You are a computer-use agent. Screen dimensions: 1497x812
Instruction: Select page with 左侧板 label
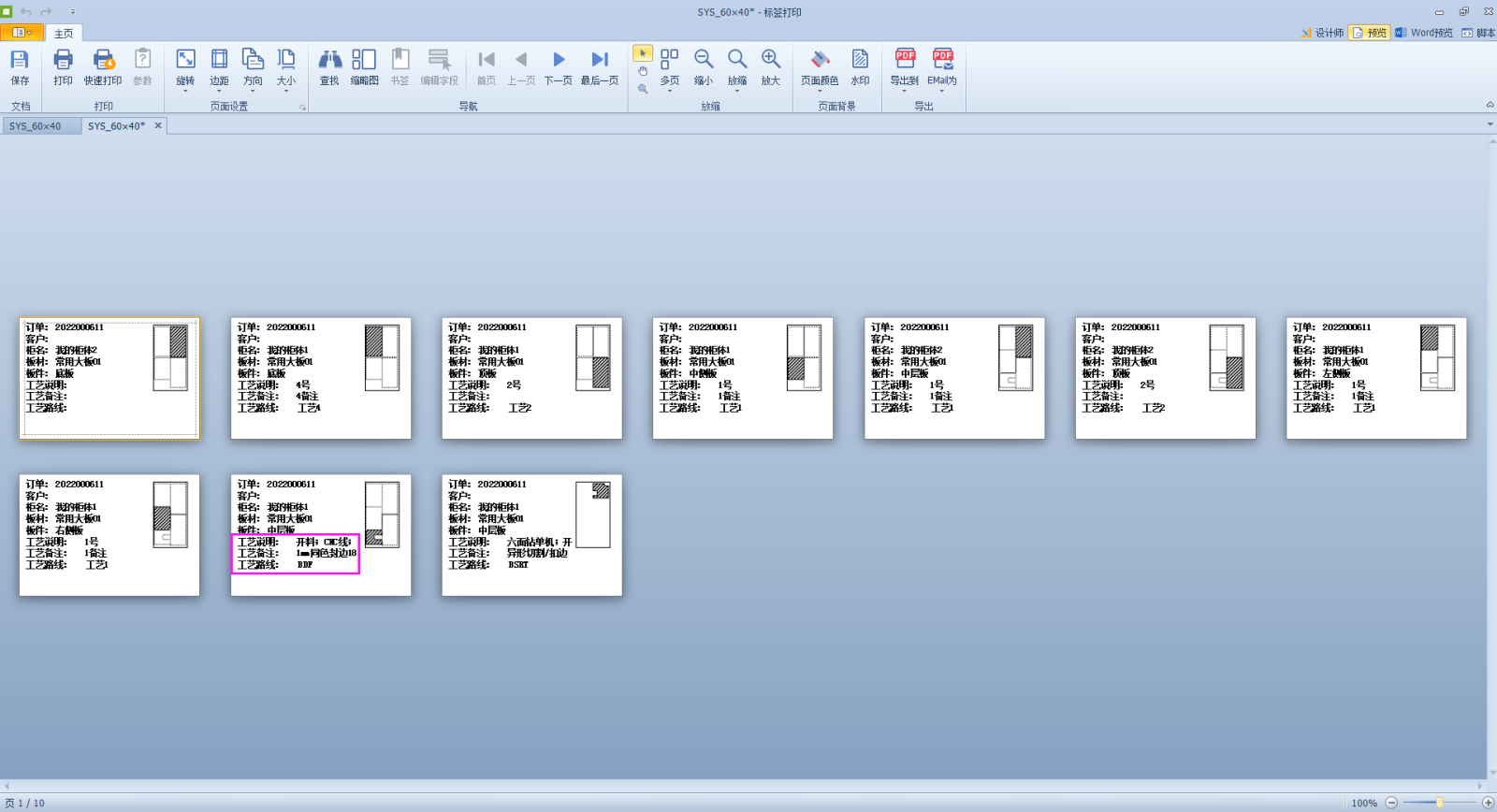1376,378
